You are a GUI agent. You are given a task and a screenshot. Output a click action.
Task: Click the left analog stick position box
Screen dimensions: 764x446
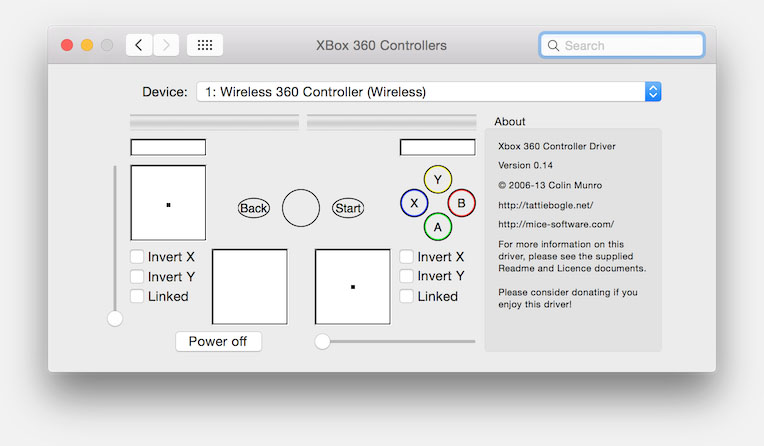point(168,203)
